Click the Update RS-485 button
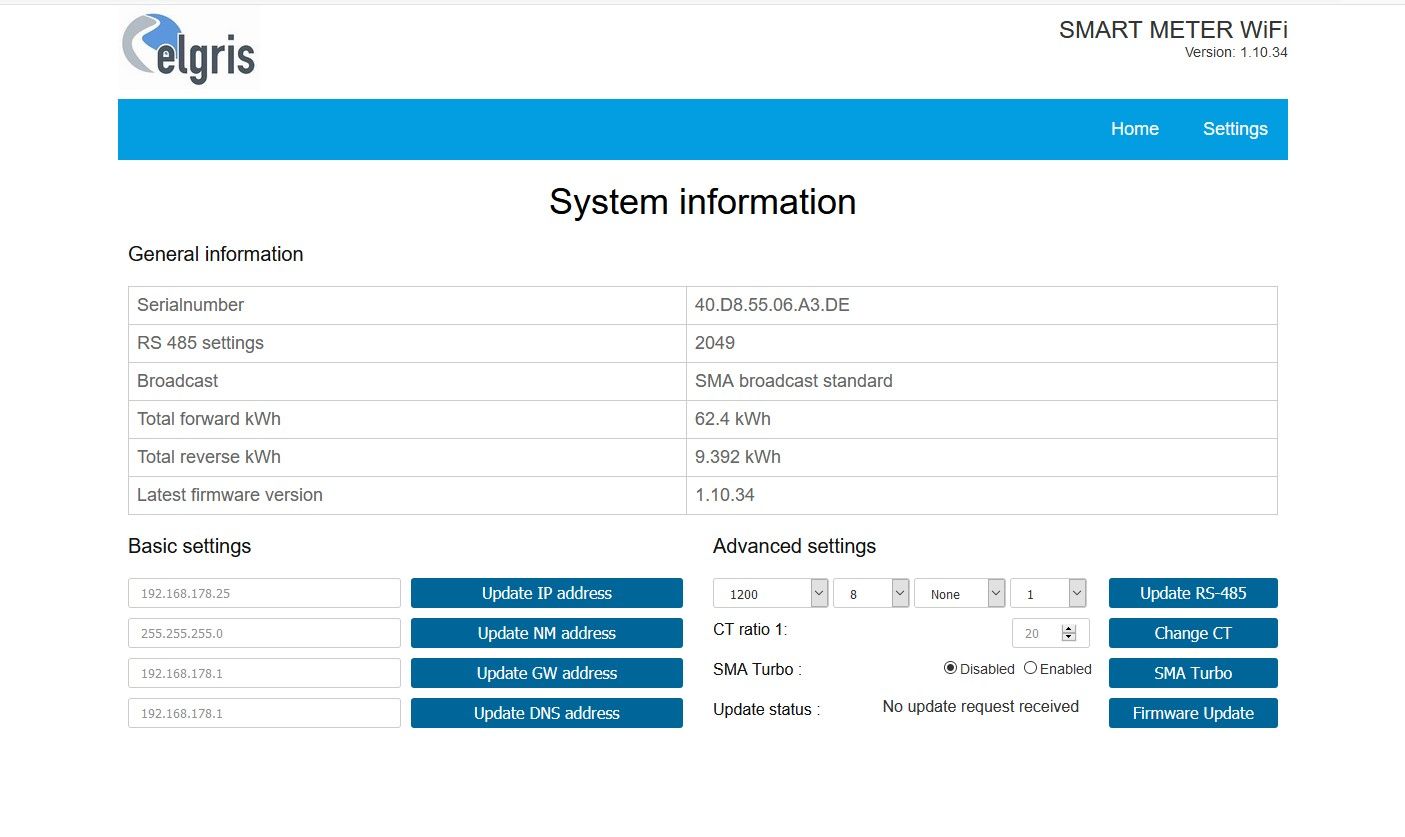This screenshot has width=1405, height=837. point(1192,593)
